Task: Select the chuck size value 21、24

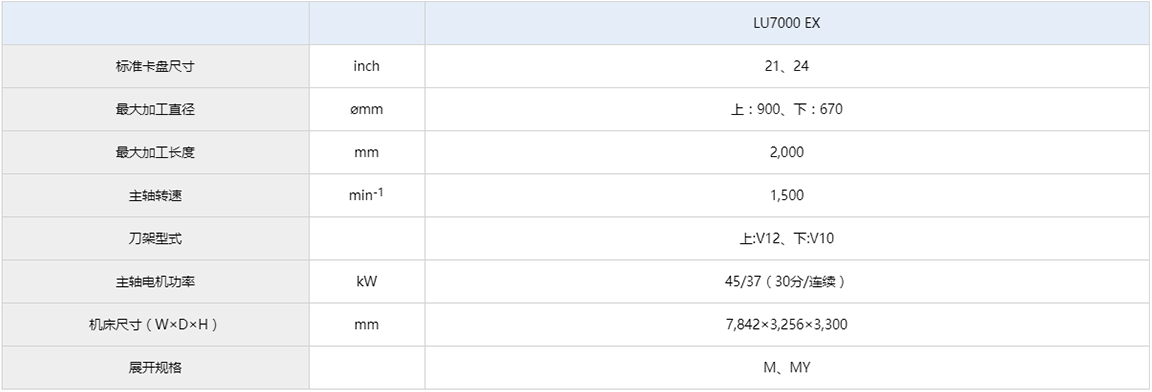Action: click(787, 66)
